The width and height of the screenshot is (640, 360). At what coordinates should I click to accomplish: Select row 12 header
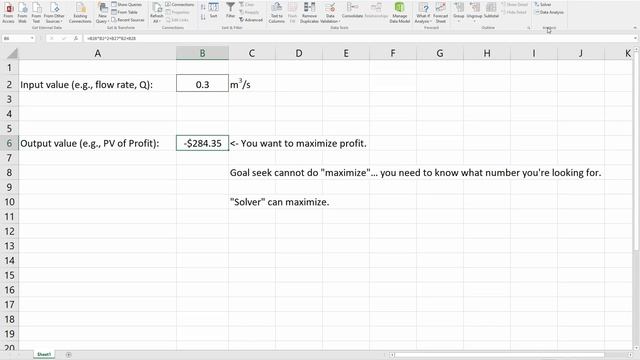click(x=9, y=231)
